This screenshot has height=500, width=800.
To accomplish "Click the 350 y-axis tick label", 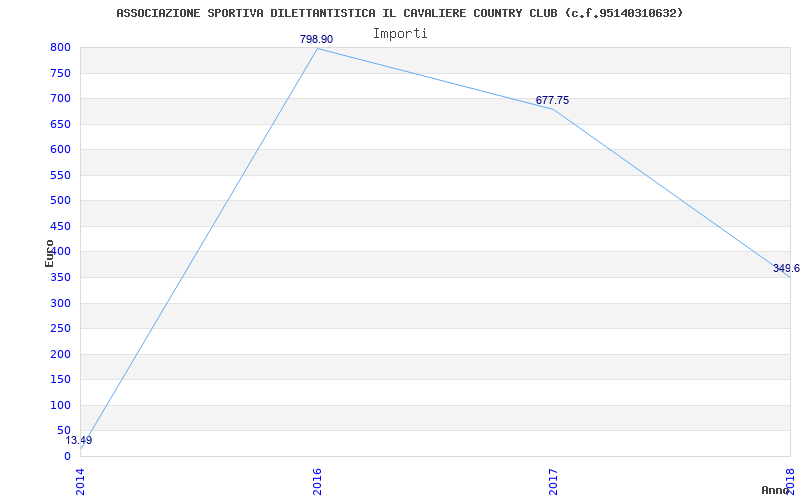I will (x=60, y=278).
